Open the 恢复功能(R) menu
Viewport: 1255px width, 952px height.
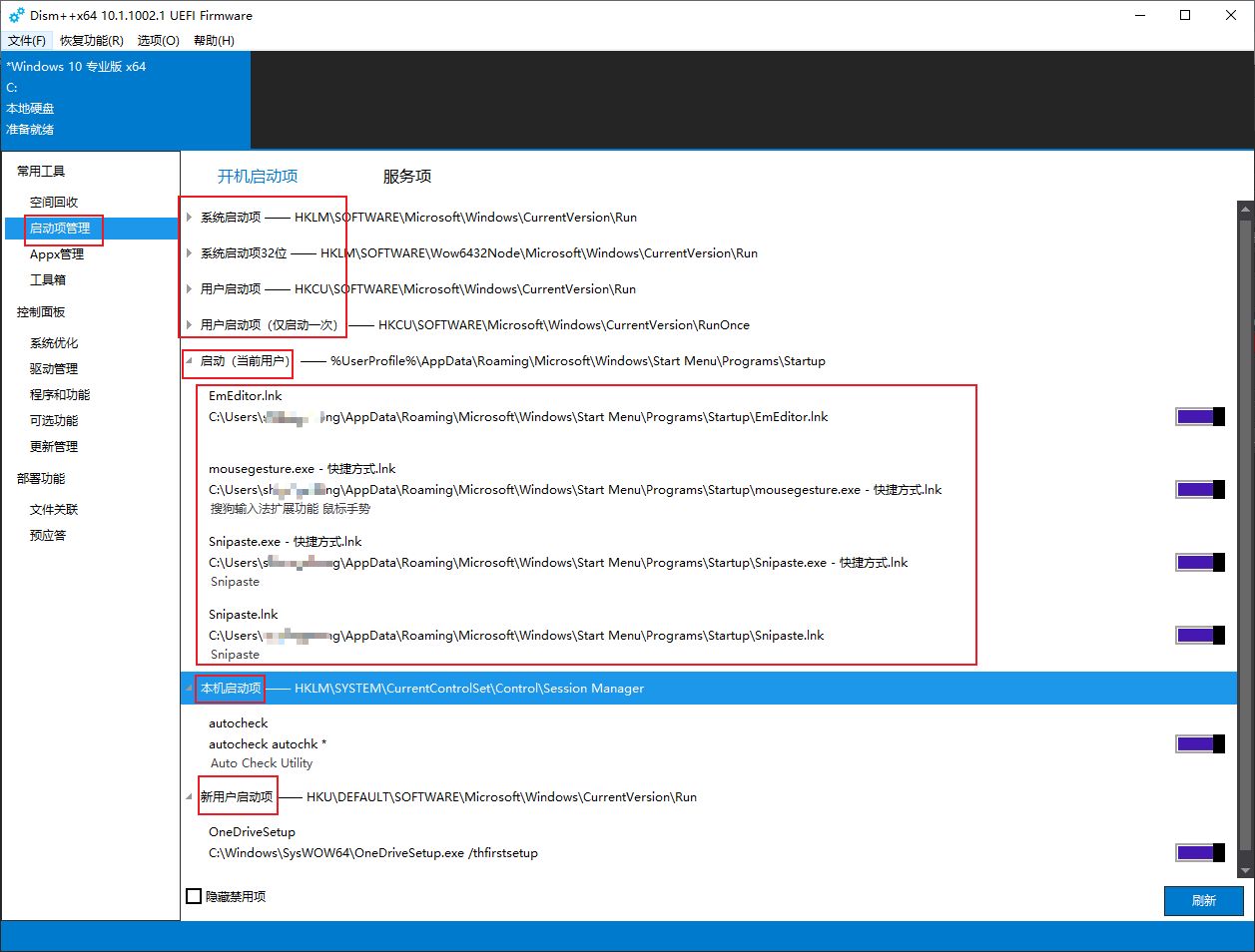(92, 41)
